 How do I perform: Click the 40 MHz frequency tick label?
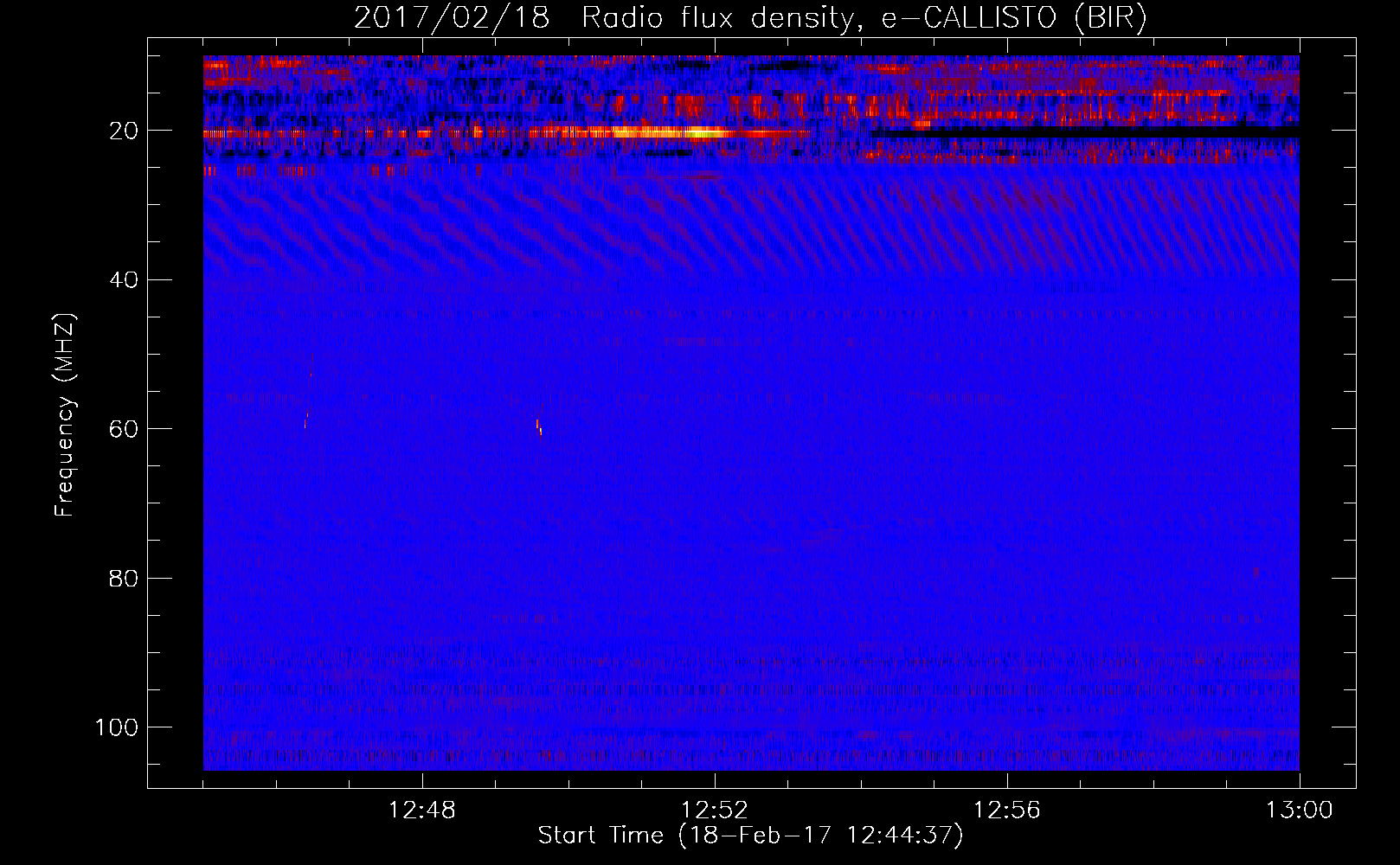click(x=124, y=279)
